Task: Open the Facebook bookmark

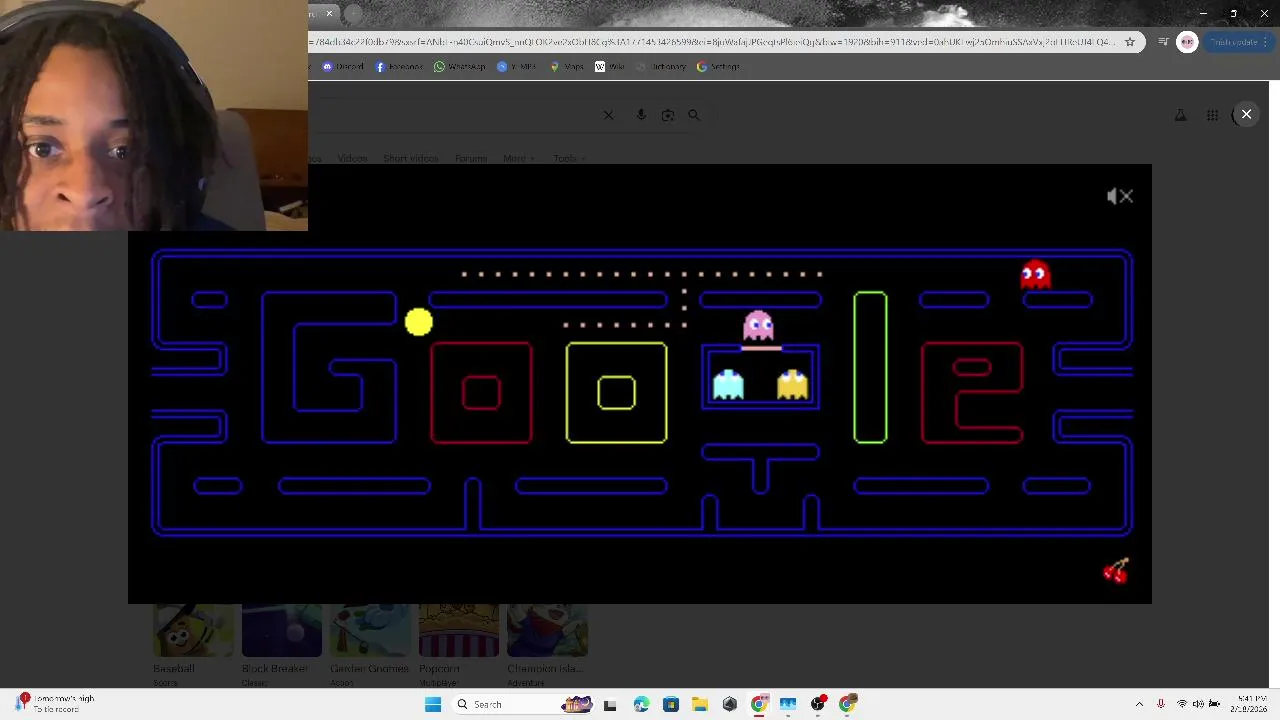Action: click(399, 67)
